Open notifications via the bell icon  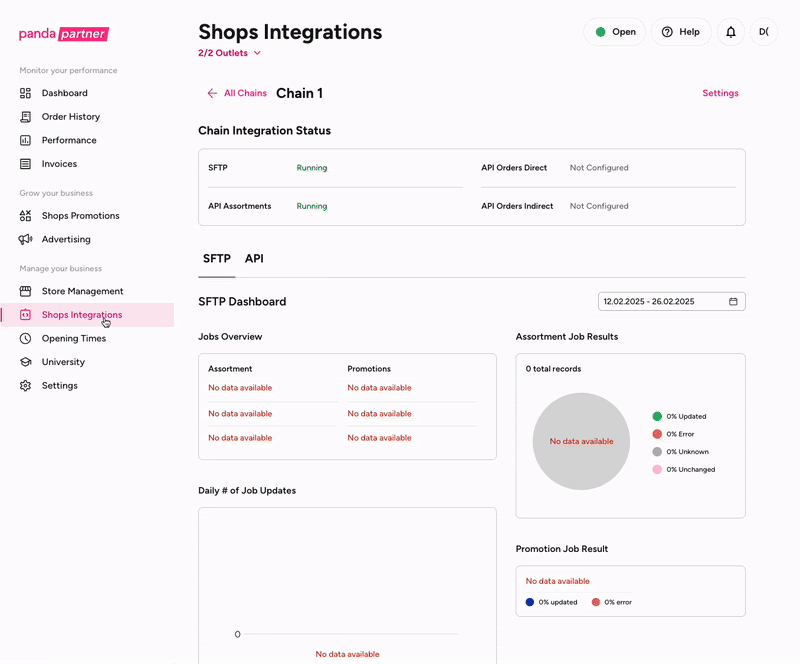[x=731, y=32]
